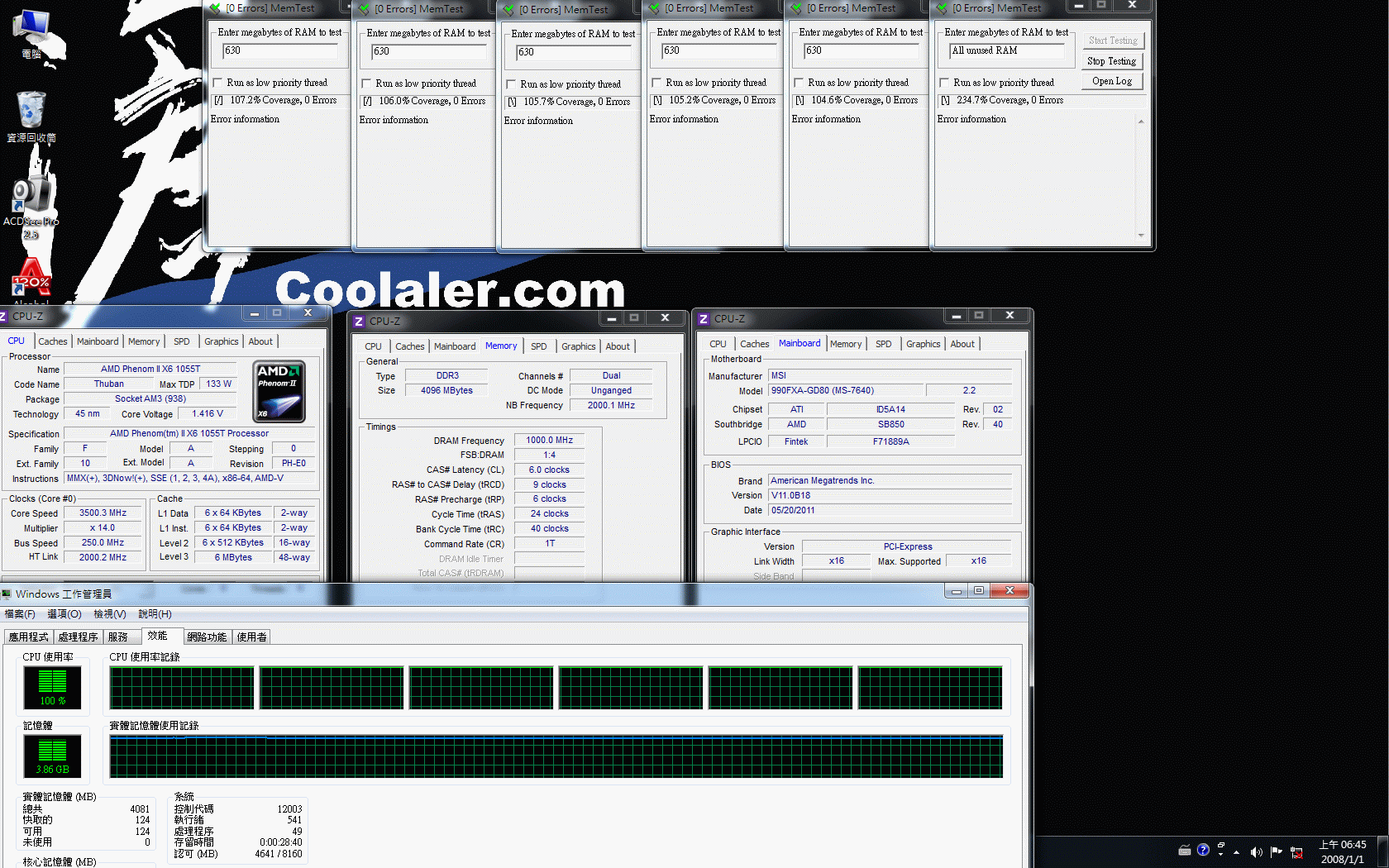Click the model value '990FXA-GD80 (MS-7640)'
Screen dimensions: 1389x868
(847, 391)
